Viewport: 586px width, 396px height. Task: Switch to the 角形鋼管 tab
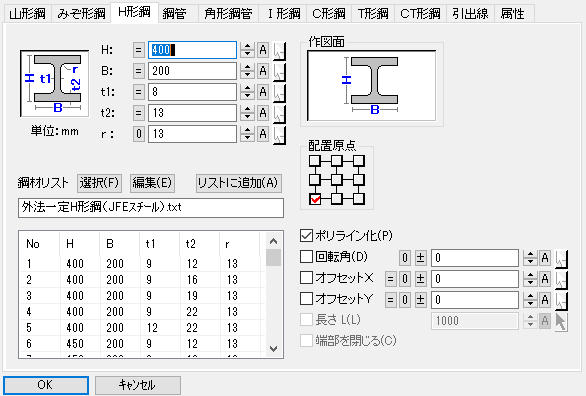[228, 14]
